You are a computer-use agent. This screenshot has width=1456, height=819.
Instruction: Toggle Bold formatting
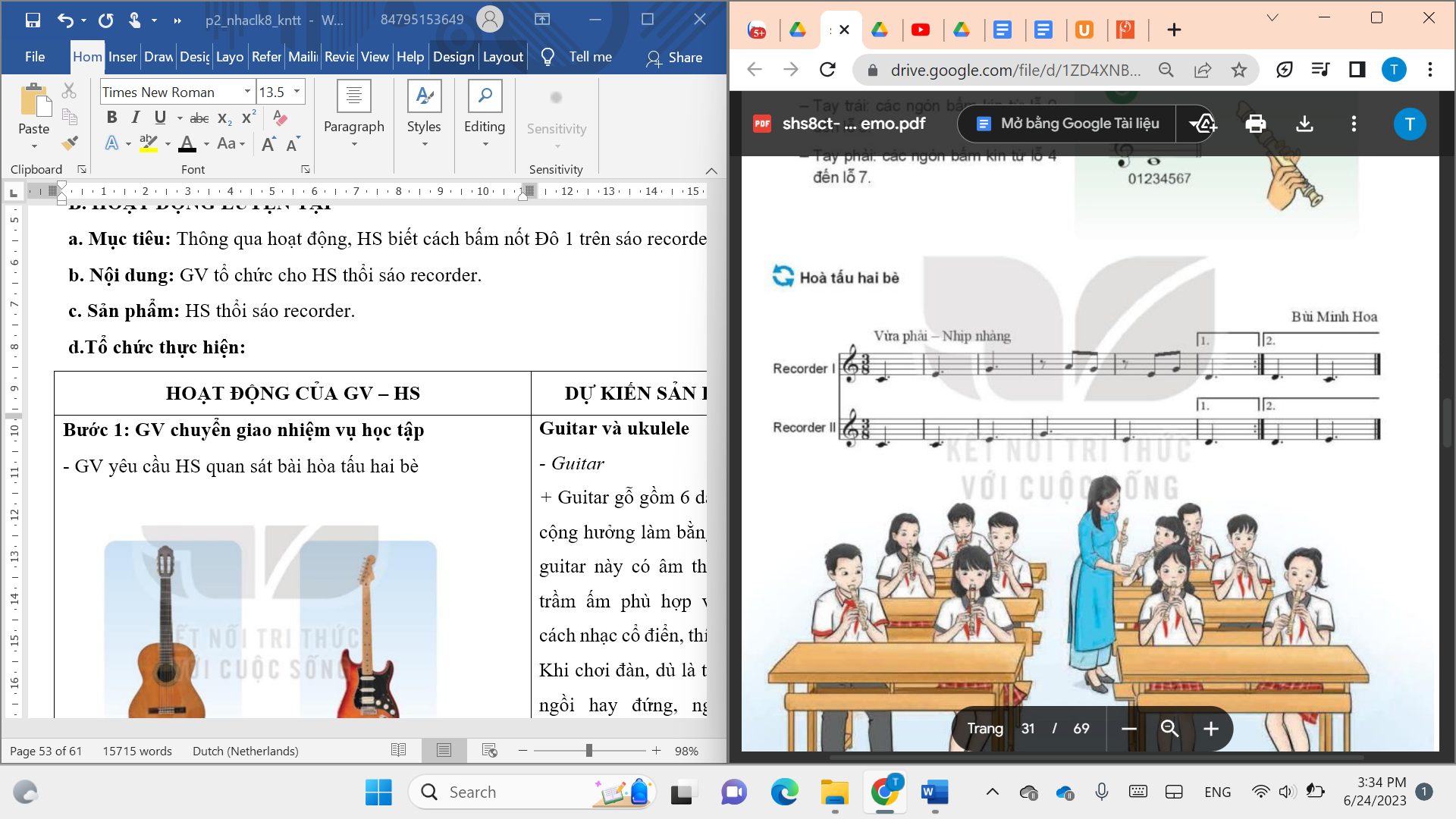point(112,118)
